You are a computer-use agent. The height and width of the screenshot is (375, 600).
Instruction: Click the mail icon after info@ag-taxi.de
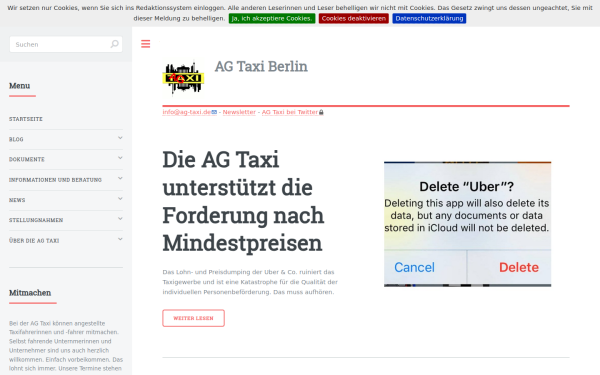[214, 112]
